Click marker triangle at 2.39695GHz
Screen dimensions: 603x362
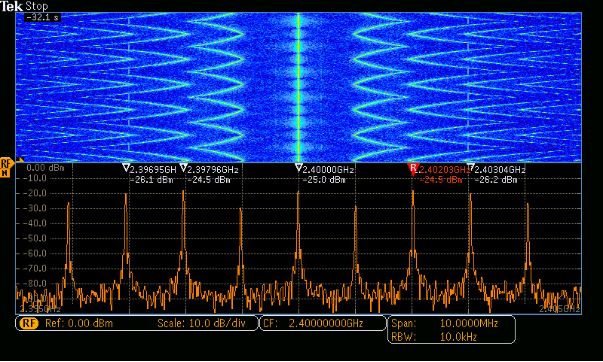click(x=126, y=167)
